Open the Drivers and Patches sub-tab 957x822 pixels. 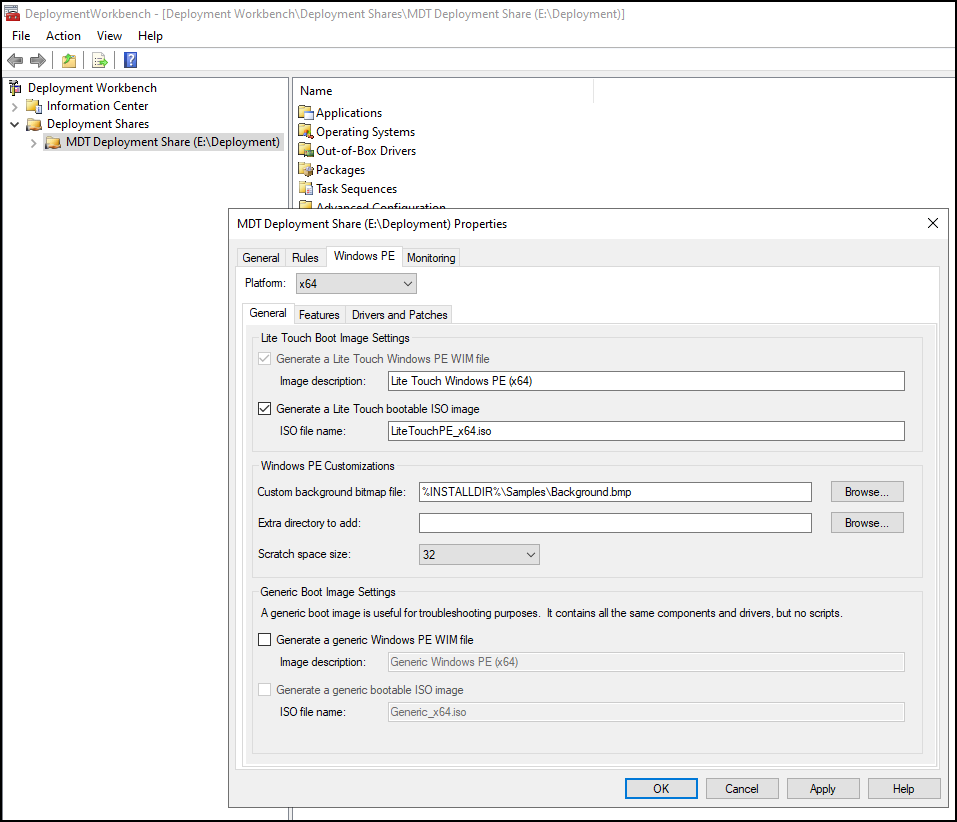[x=400, y=315]
